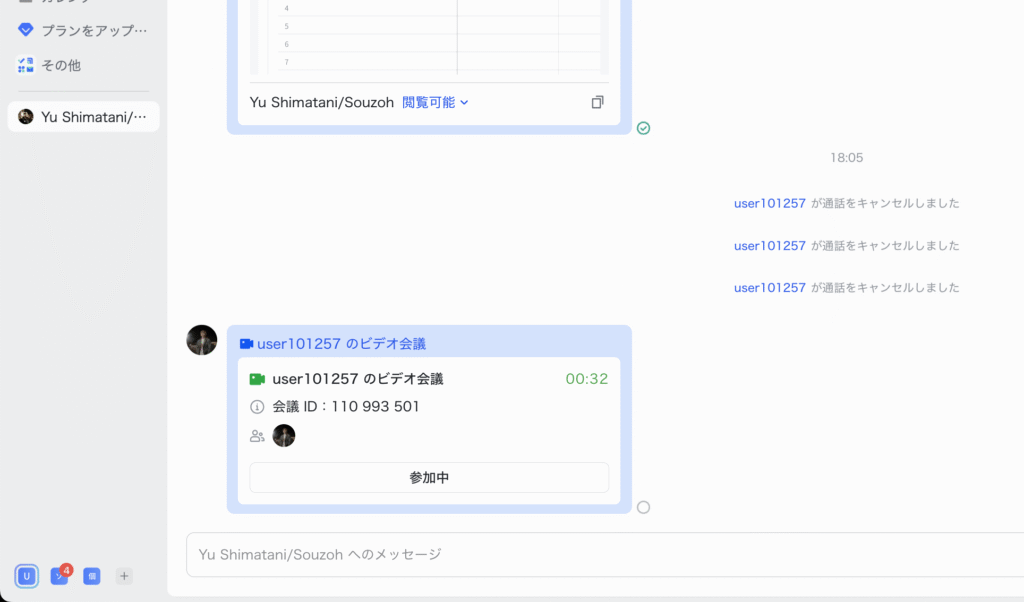Click the blue video camera header icon

[x=246, y=344]
